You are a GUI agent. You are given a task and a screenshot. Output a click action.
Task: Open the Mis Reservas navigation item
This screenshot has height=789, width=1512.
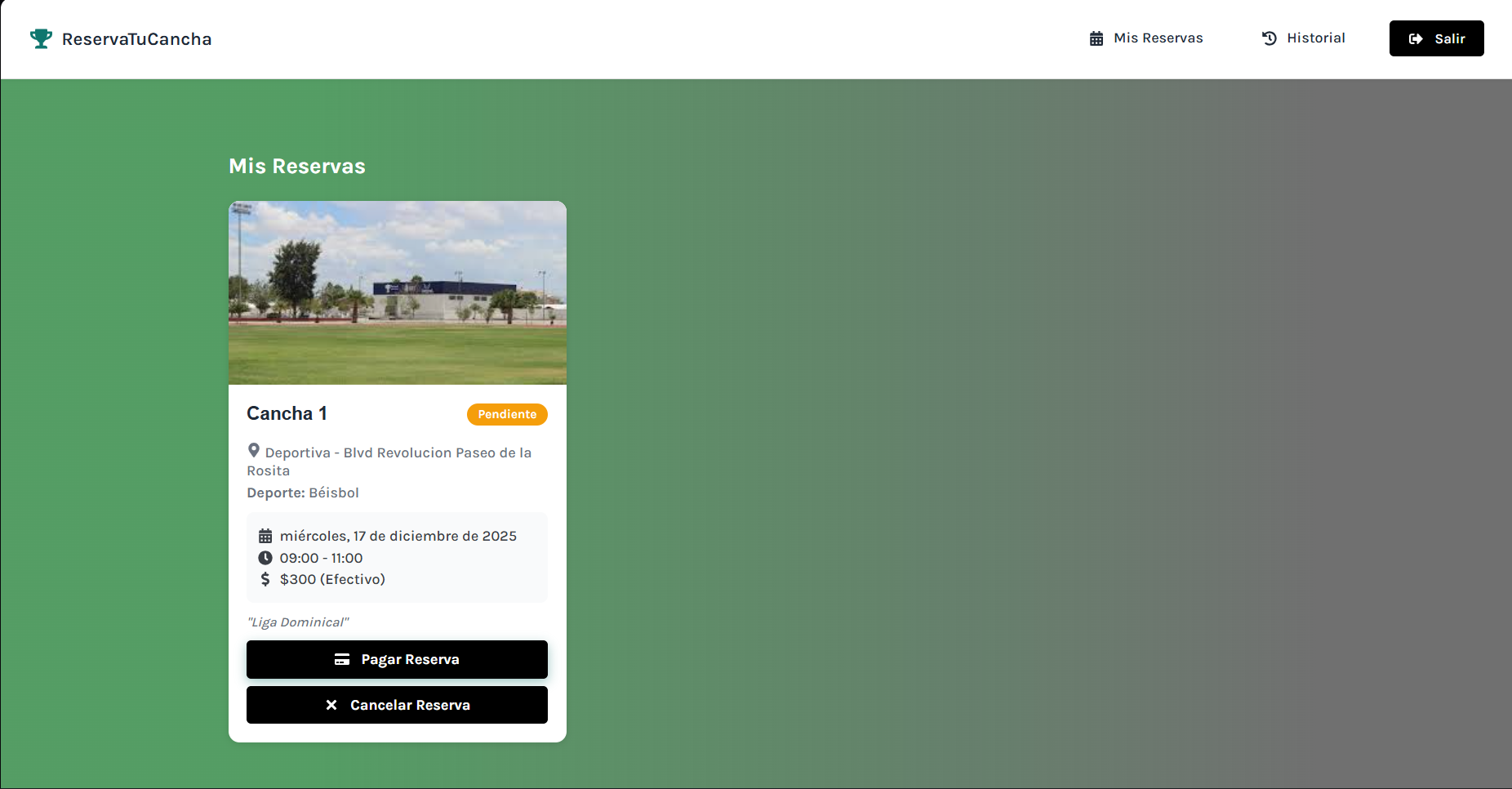1146,38
